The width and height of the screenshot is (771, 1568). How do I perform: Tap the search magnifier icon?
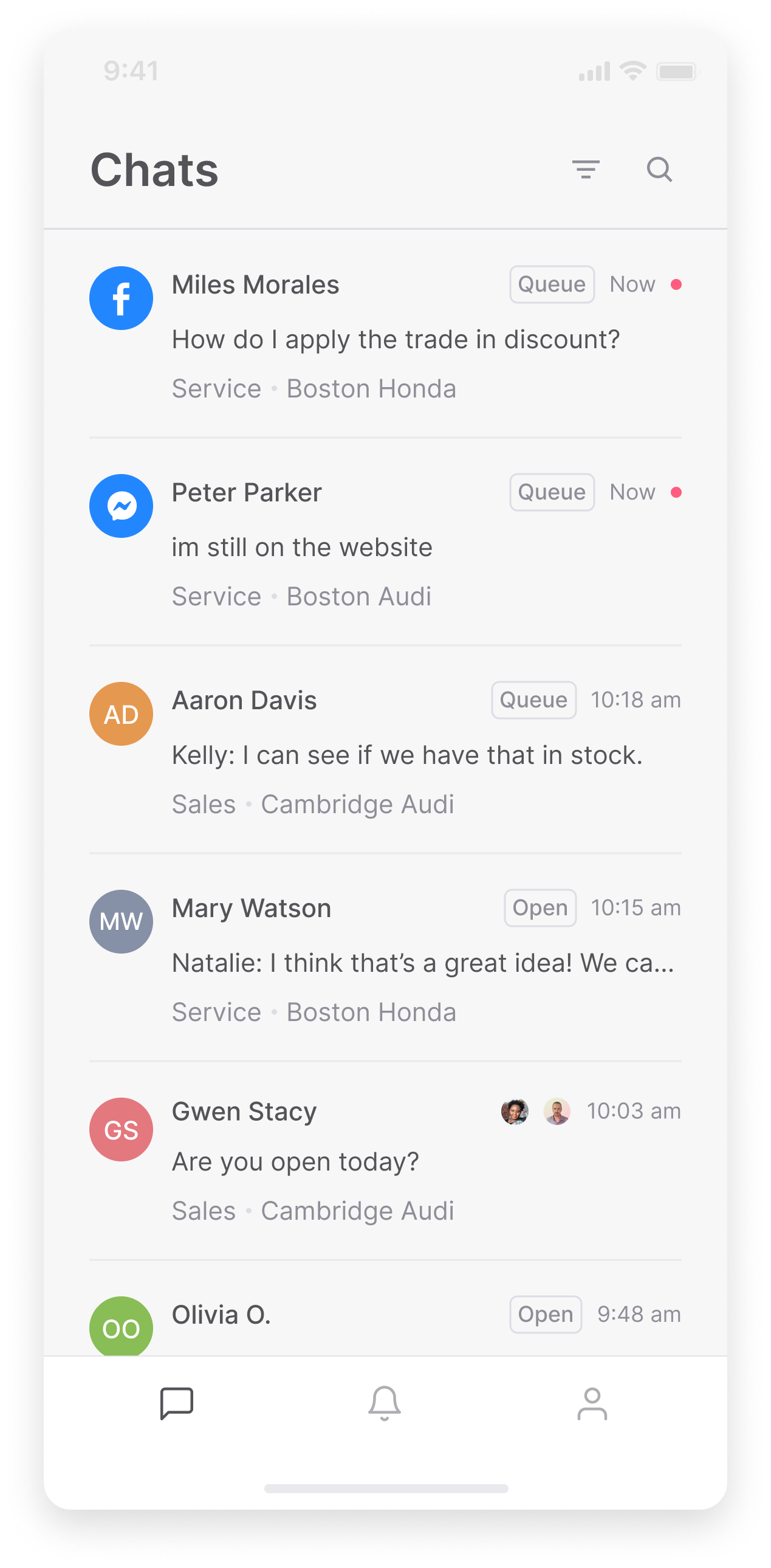(x=659, y=169)
